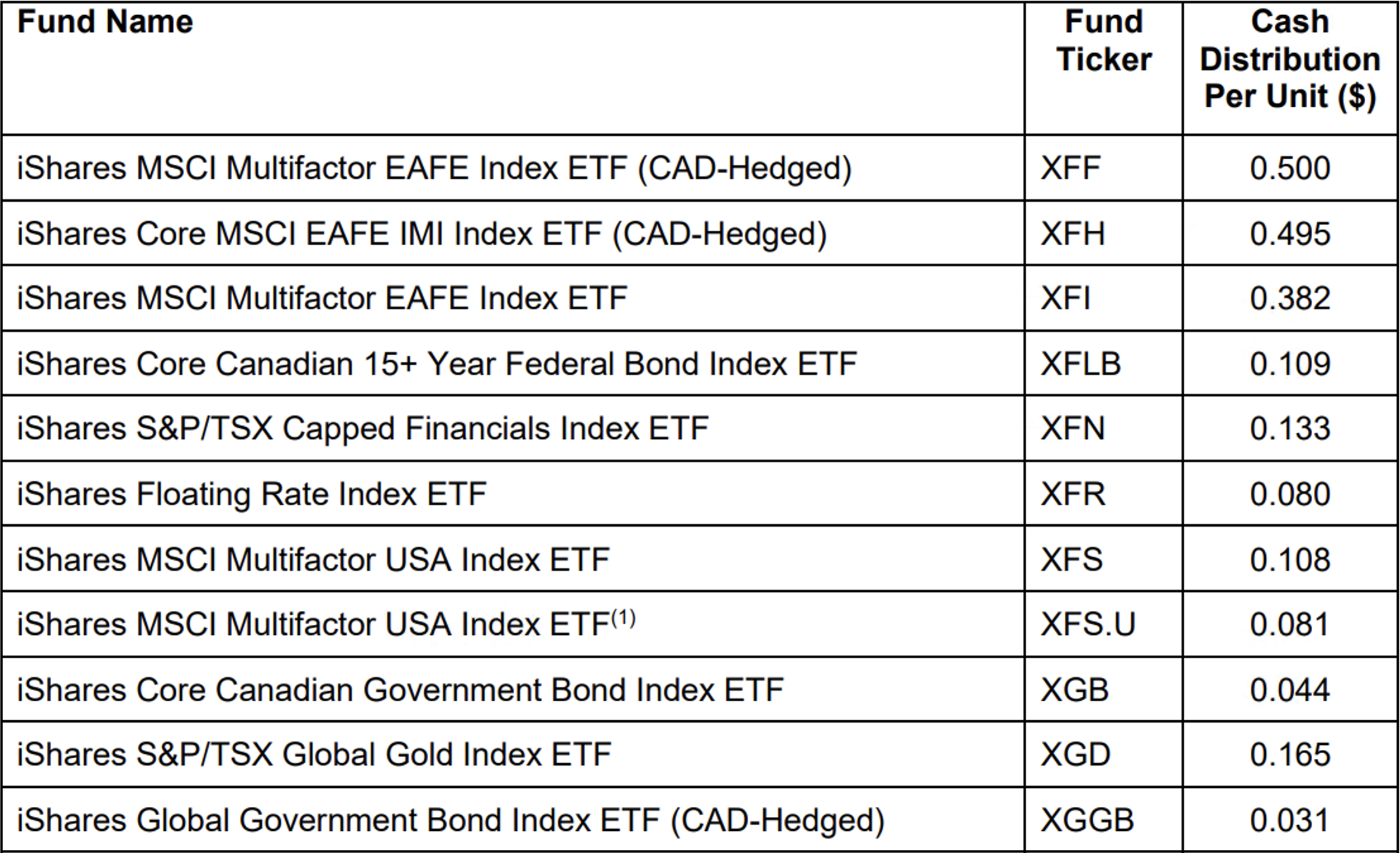Click the XFH ticker cell
The width and height of the screenshot is (1400, 853).
pyautogui.click(x=1072, y=234)
